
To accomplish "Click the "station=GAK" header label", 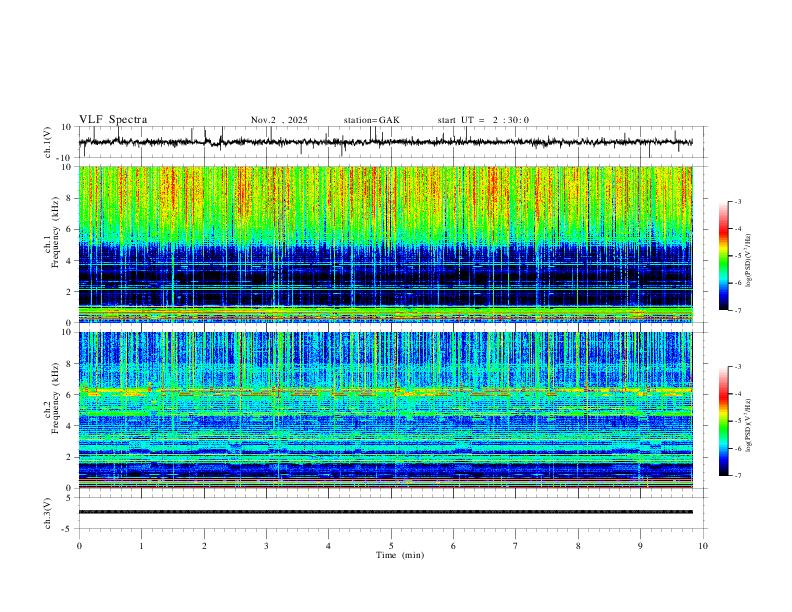I will pyautogui.click(x=372, y=120).
